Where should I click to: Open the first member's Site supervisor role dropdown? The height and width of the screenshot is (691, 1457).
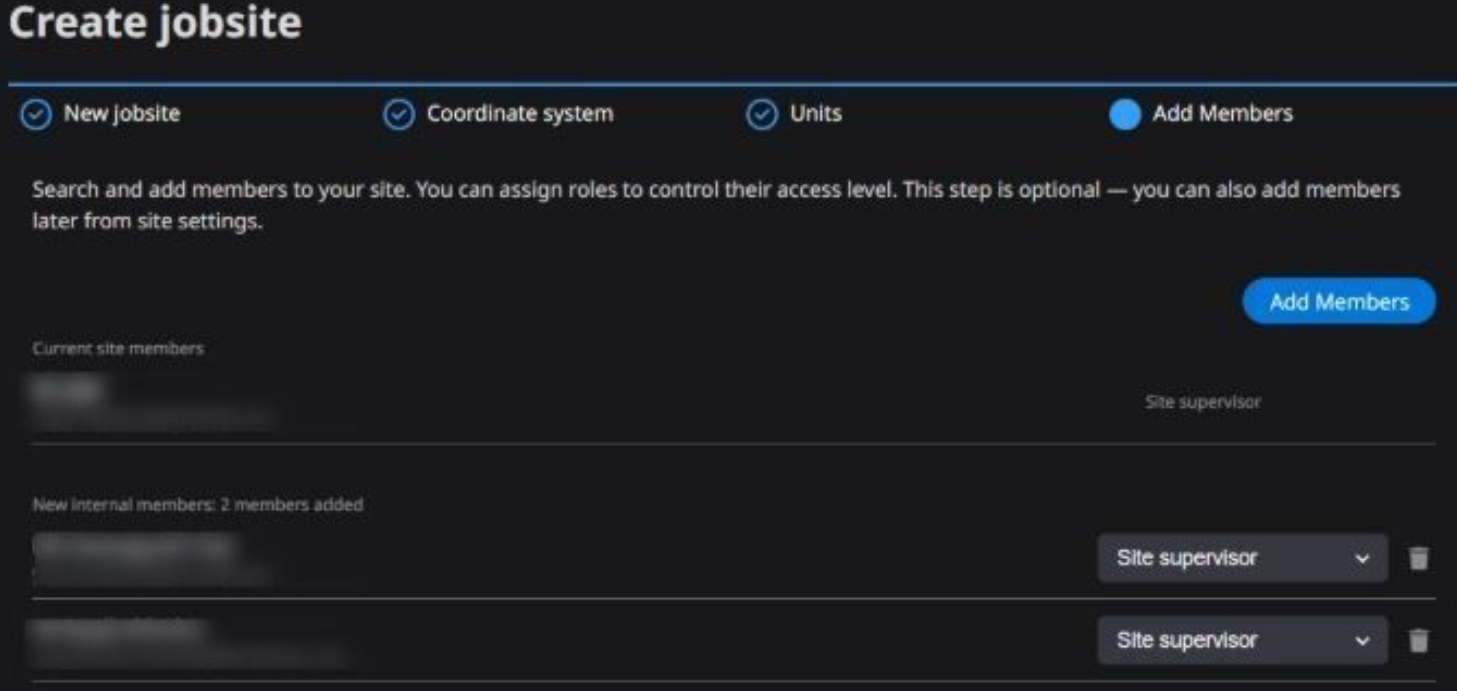click(1242, 558)
